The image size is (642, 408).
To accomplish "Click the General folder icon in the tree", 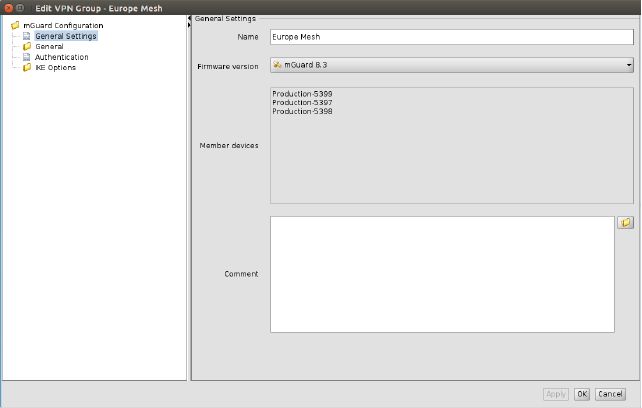I will 27,46.
